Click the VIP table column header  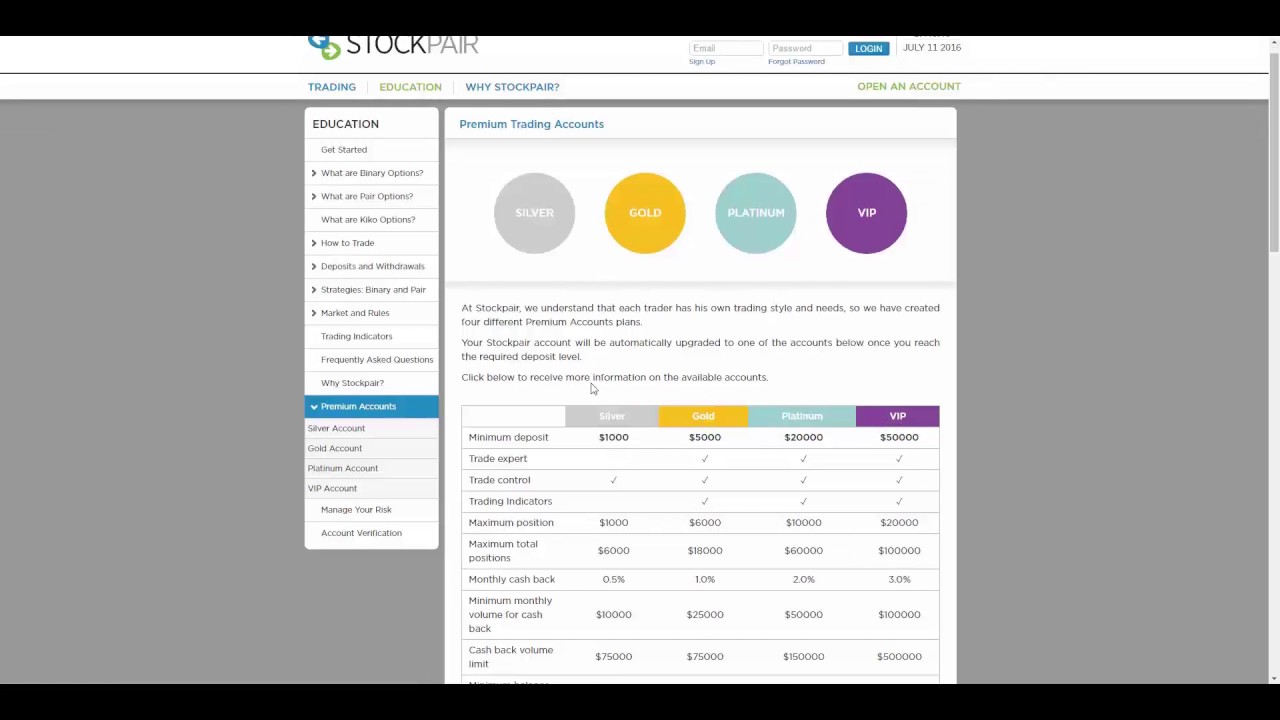pyautogui.click(x=898, y=416)
